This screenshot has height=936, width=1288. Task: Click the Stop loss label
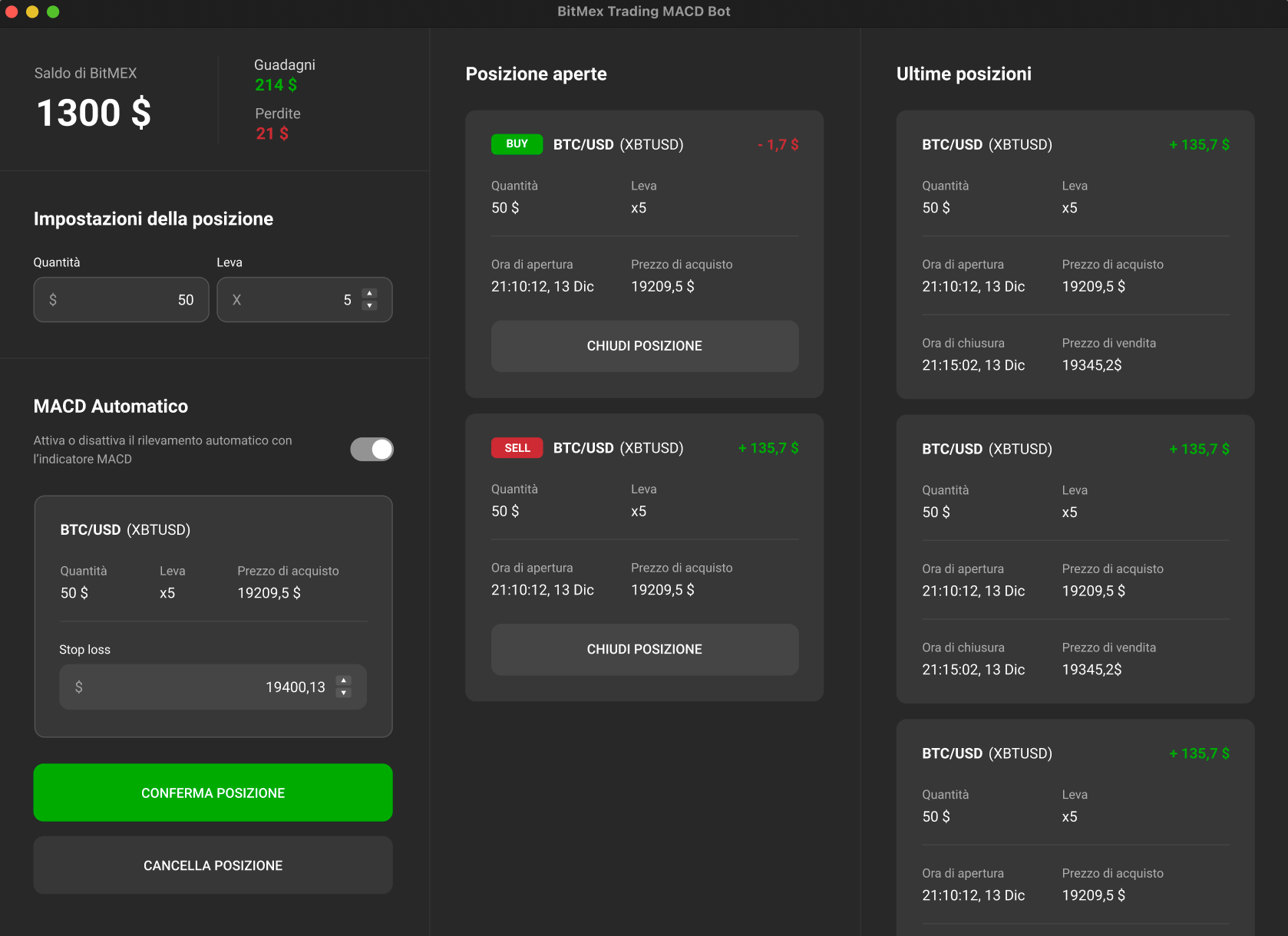pyautogui.click(x=84, y=650)
